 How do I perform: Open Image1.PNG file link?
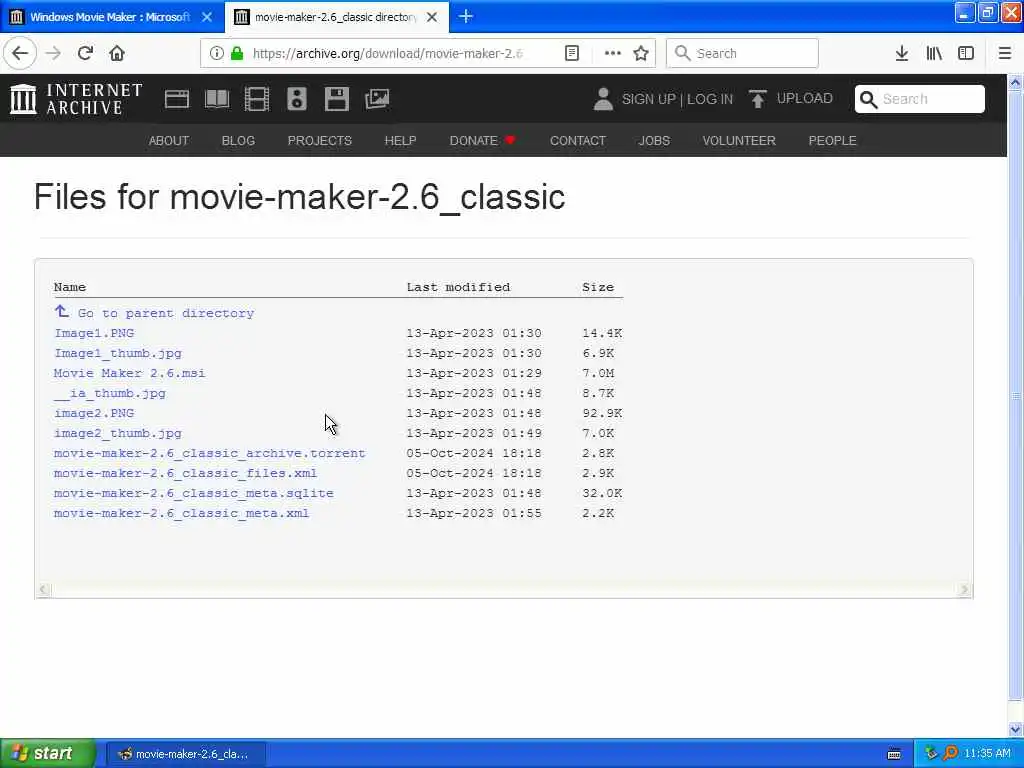coord(94,333)
